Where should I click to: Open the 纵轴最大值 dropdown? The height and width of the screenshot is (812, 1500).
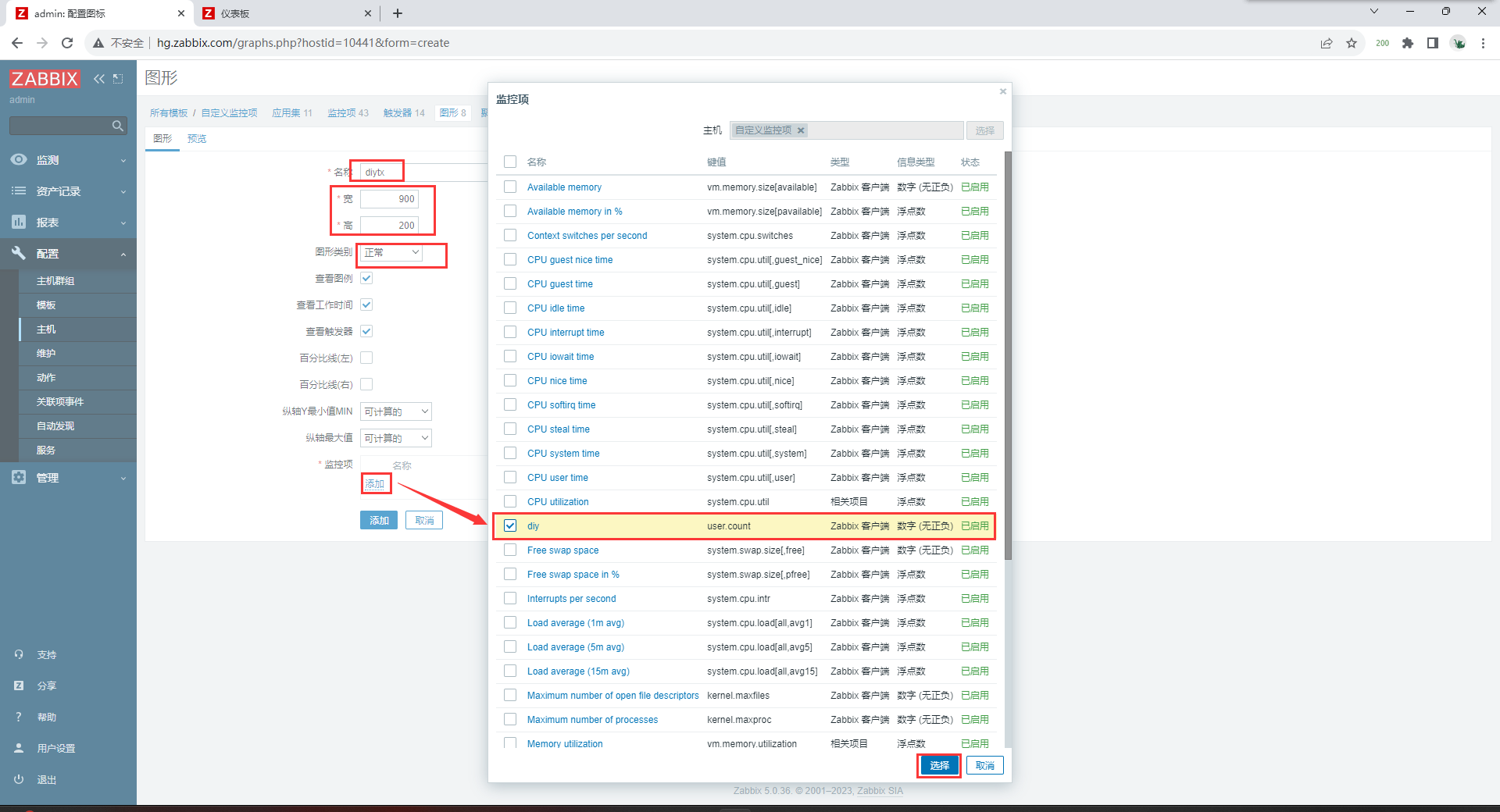[x=396, y=438]
